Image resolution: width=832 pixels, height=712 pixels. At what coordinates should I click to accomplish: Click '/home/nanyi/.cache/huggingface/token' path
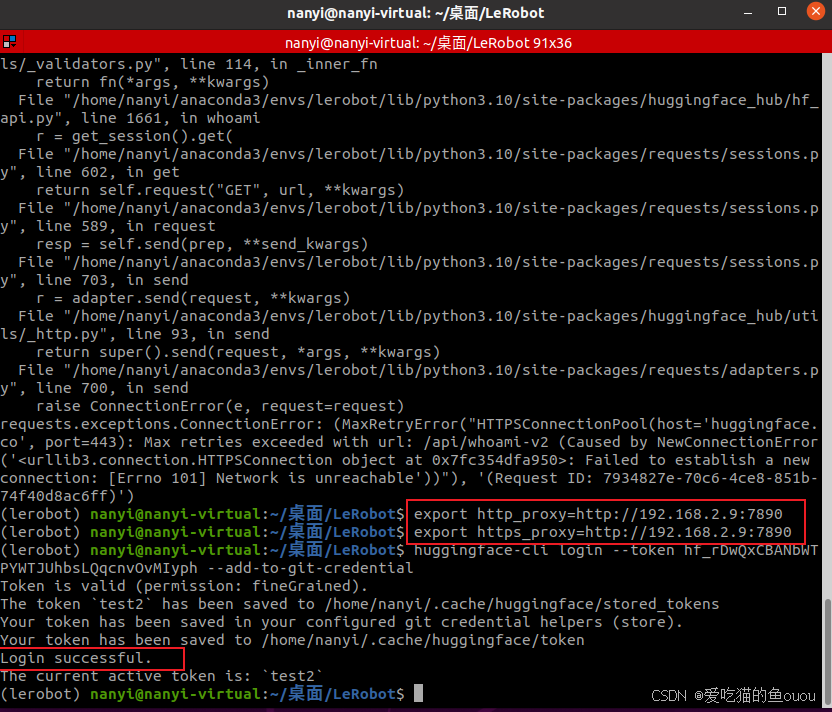(423, 640)
